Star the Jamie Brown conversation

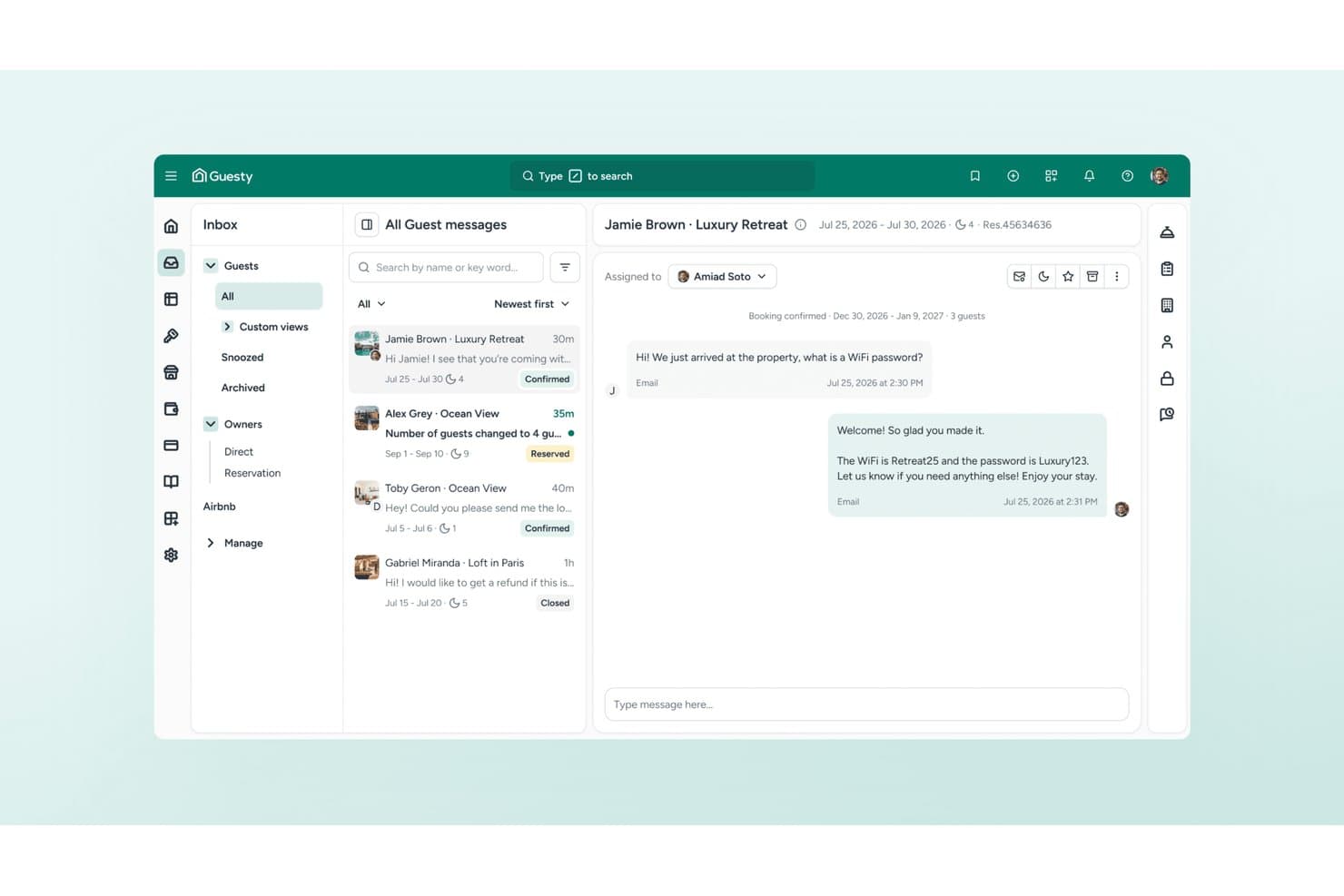pos(1068,277)
